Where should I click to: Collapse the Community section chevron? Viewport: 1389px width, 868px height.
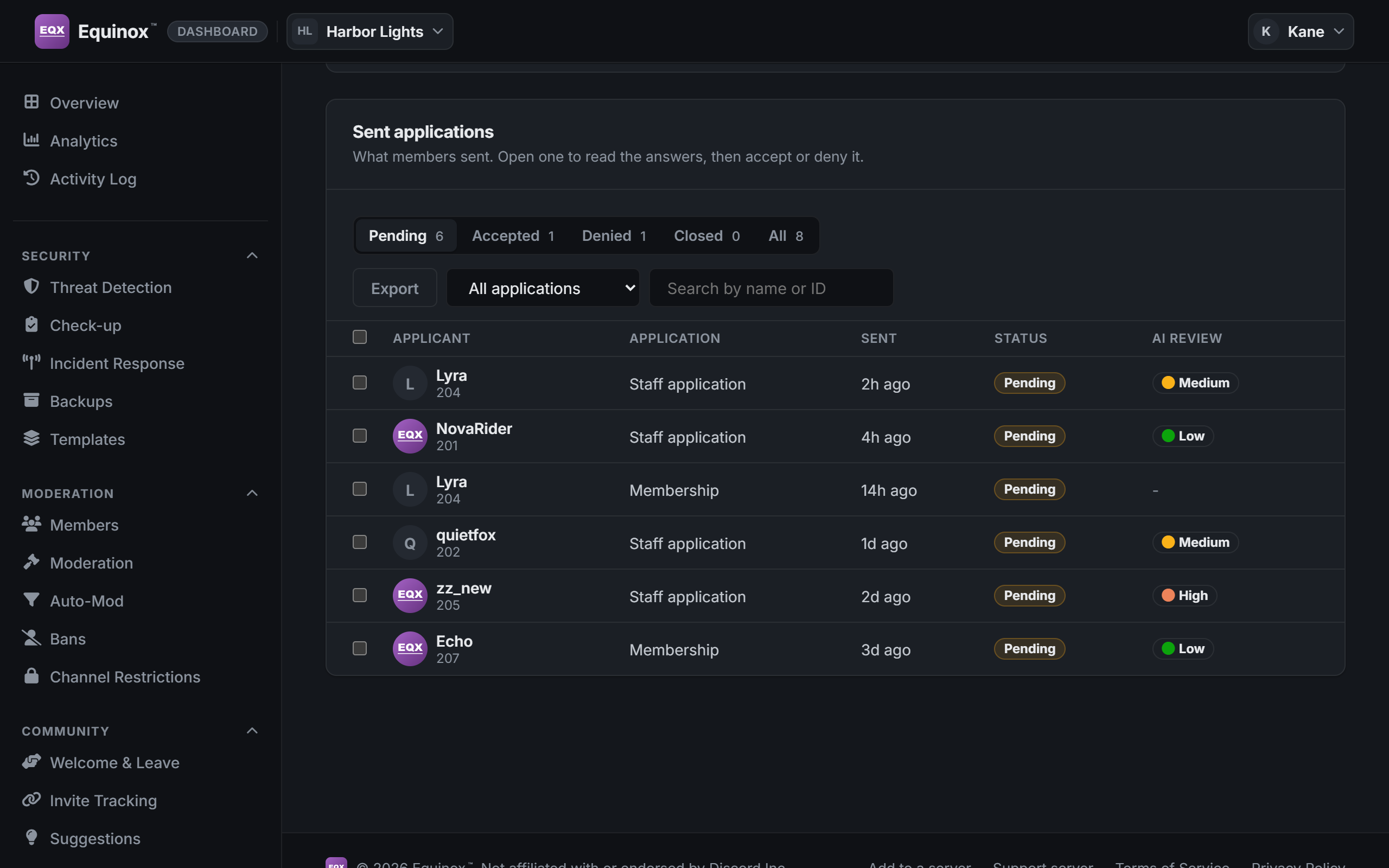tap(252, 731)
